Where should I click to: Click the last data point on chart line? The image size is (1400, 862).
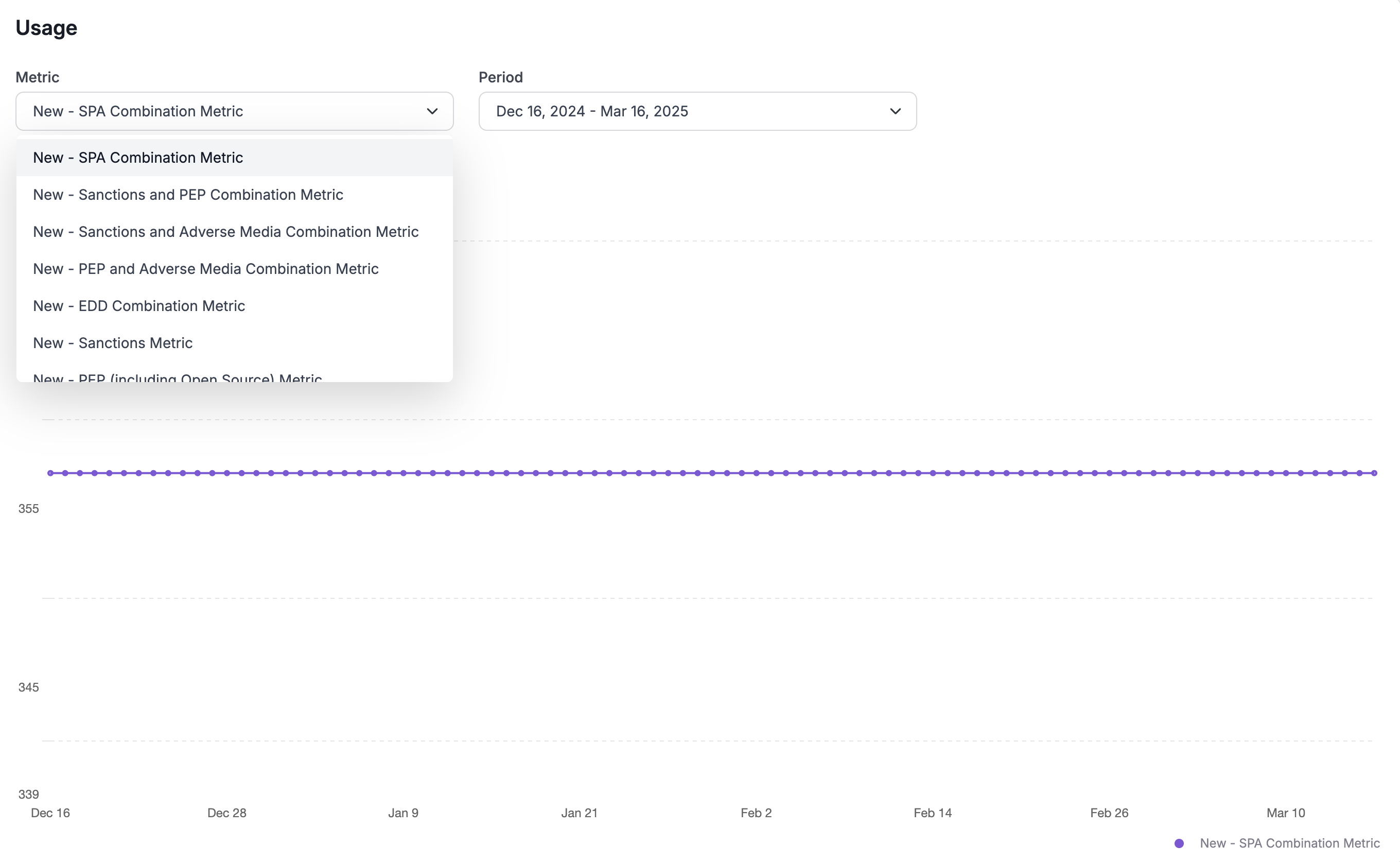(x=1374, y=473)
